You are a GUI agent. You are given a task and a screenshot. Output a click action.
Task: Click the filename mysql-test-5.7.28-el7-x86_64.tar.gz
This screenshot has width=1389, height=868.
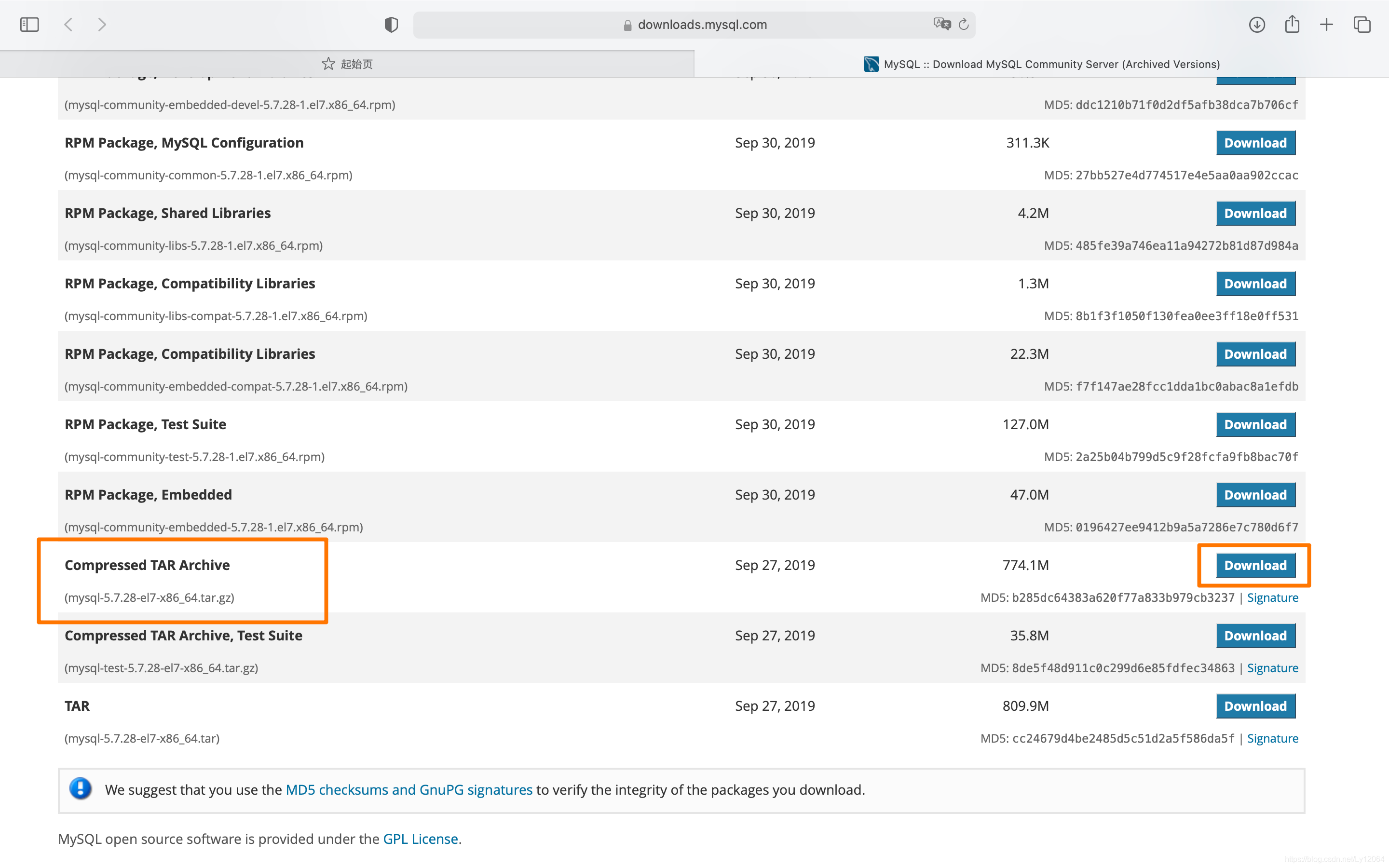pyautogui.click(x=161, y=668)
